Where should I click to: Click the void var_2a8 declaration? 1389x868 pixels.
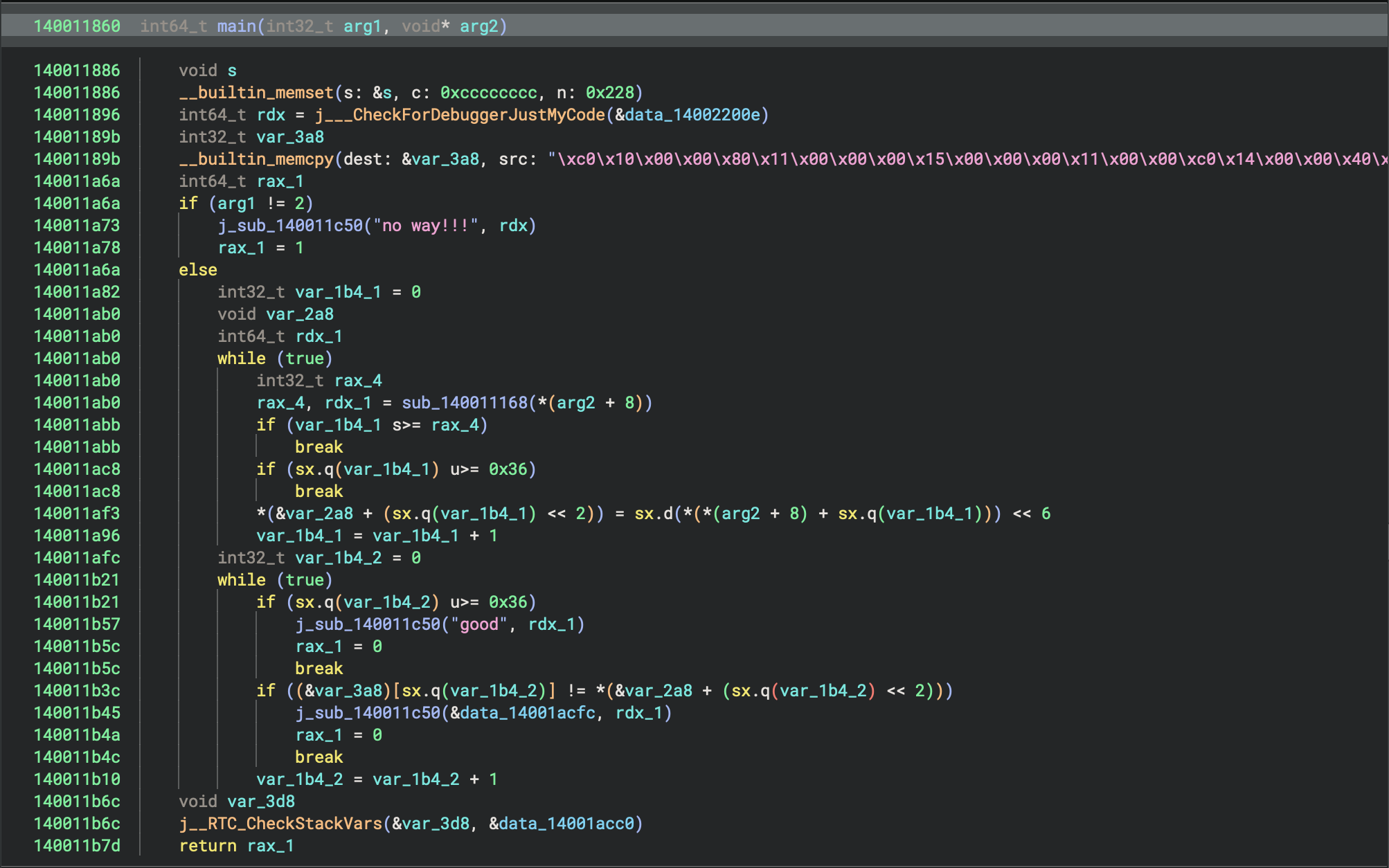[276, 314]
